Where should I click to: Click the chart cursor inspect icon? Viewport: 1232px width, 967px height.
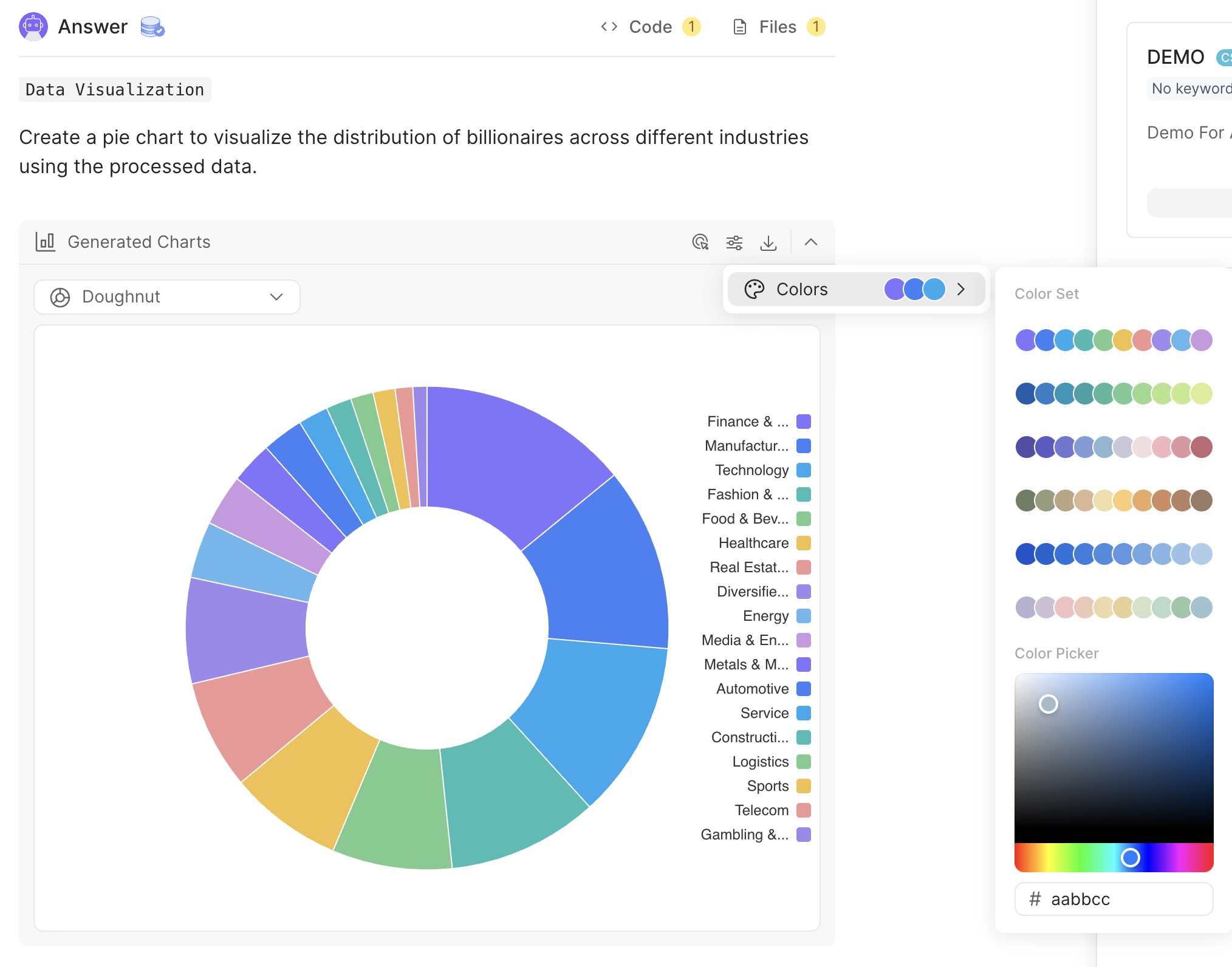pos(700,242)
